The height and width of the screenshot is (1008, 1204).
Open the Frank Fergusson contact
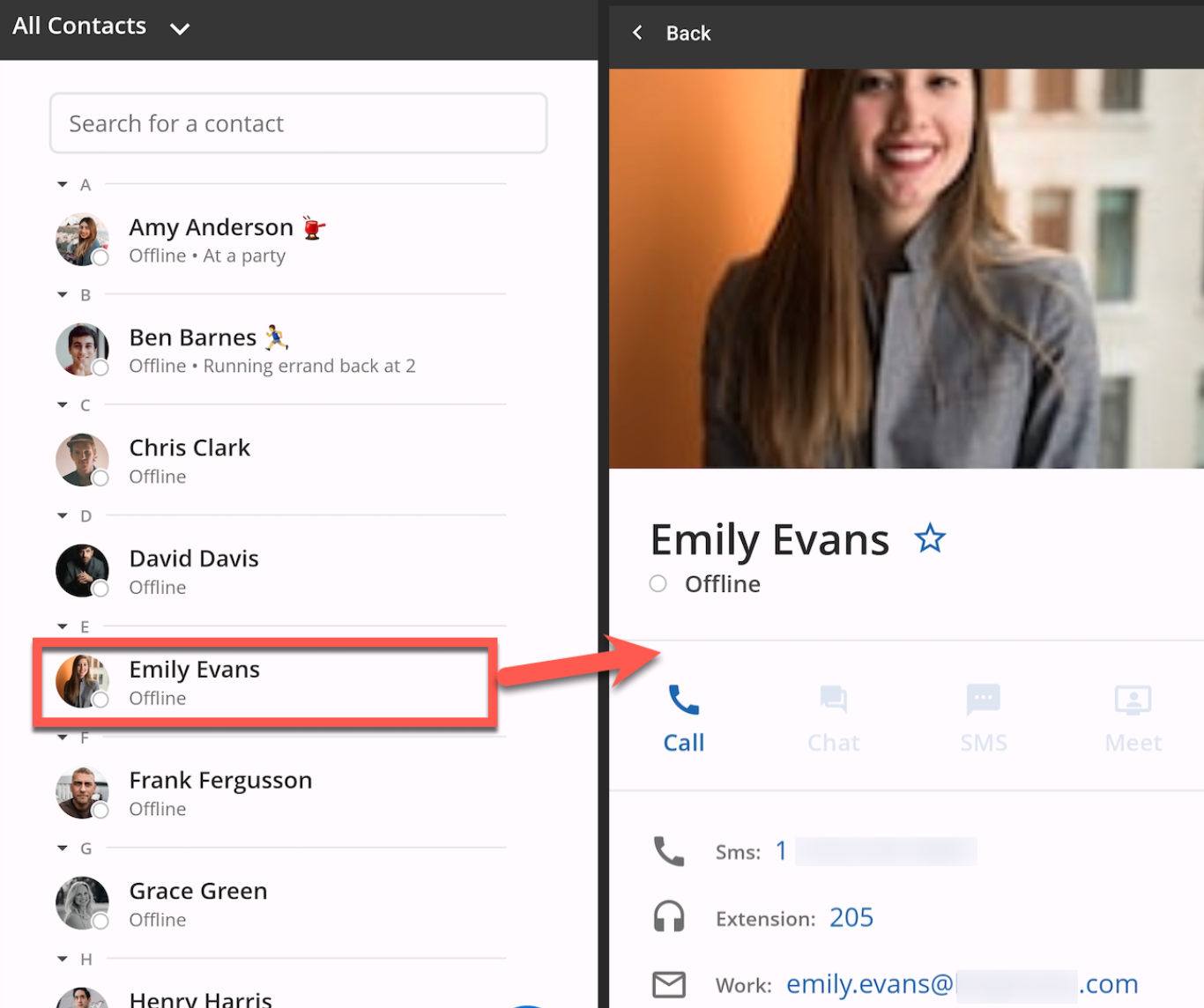pos(280,793)
